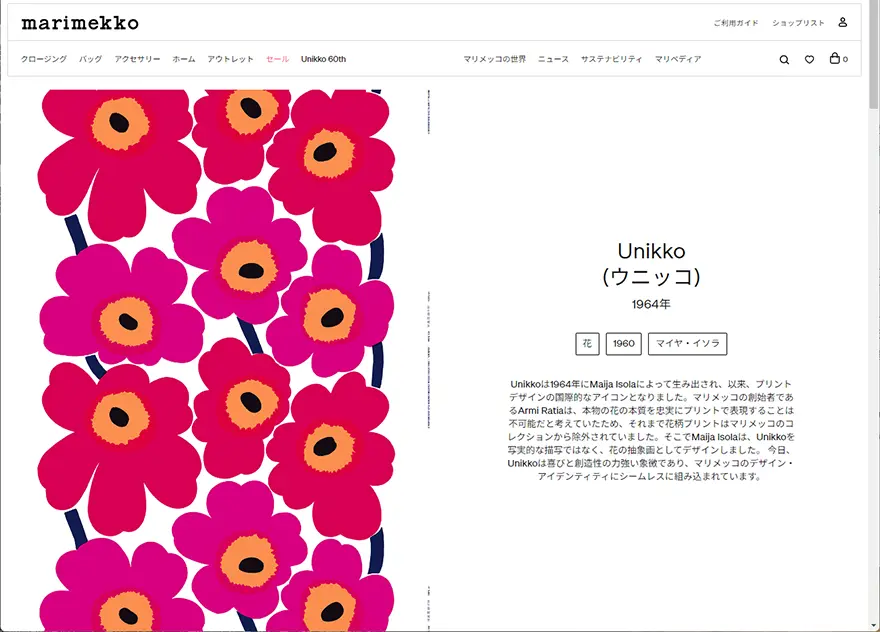
Task: Open サステナビリティ menu item
Action: pyautogui.click(x=611, y=59)
